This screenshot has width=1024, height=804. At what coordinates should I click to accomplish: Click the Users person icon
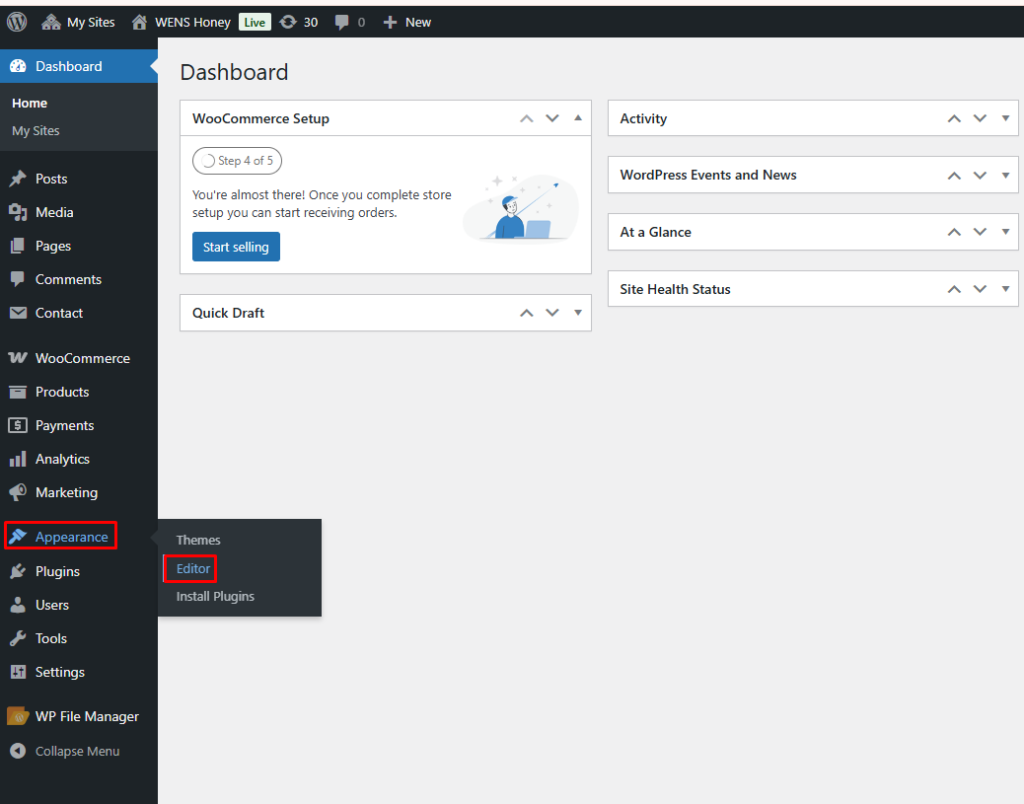18,605
